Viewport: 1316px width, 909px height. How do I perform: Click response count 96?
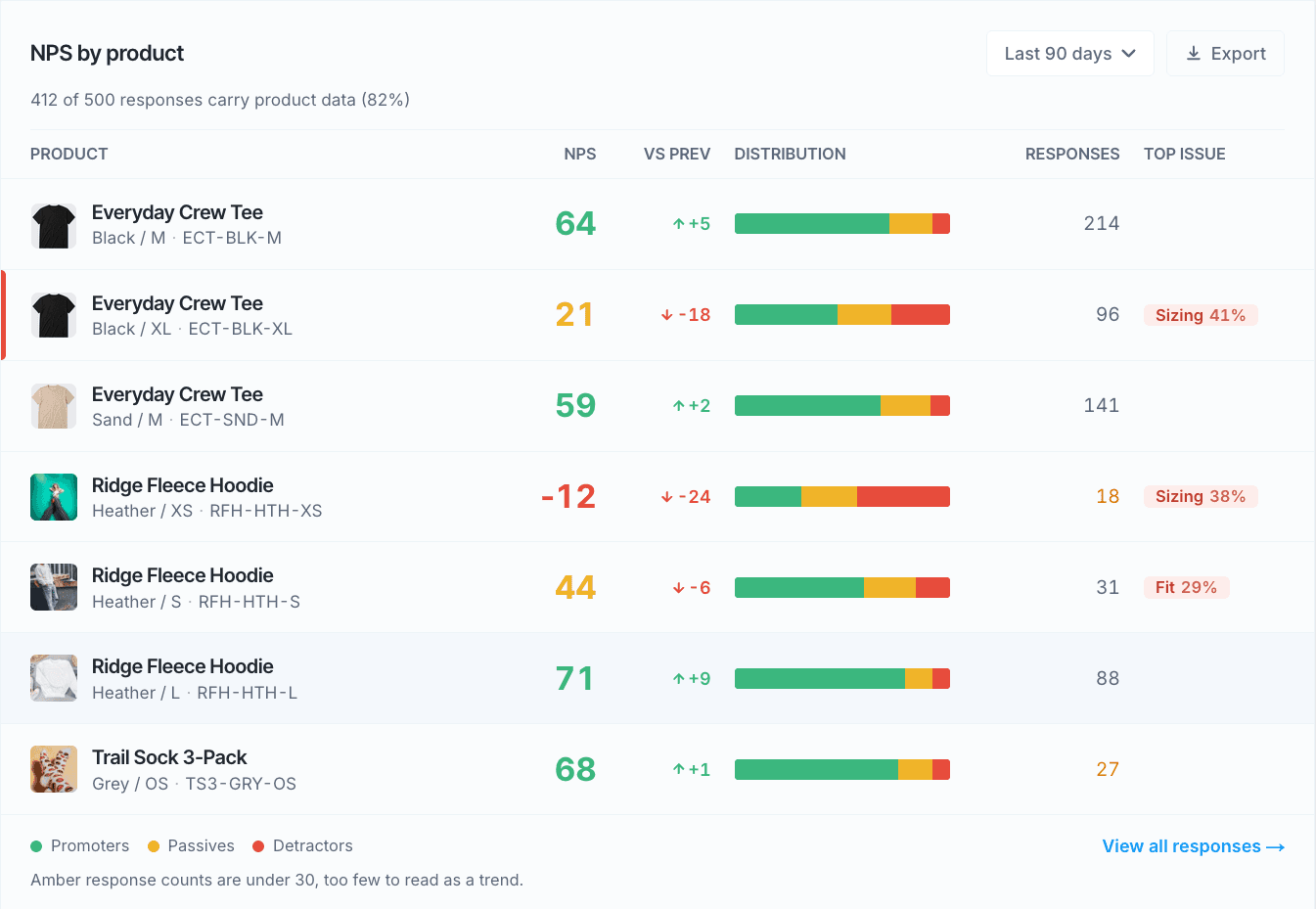1108,314
